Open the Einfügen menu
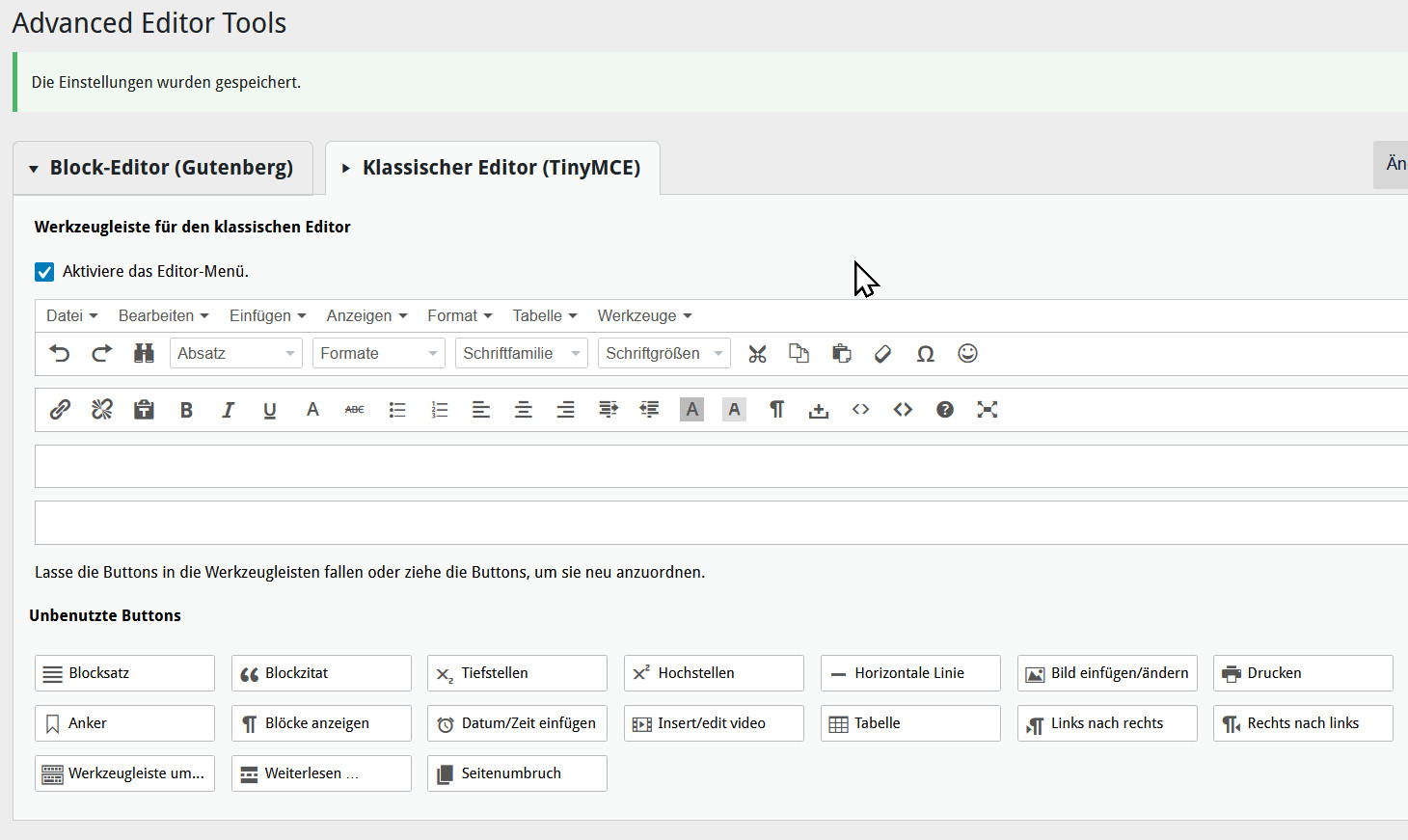Image resolution: width=1408 pixels, height=840 pixels. [x=268, y=316]
